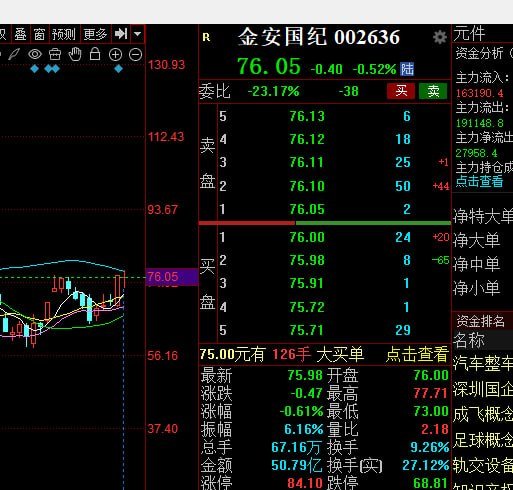Click the single blue diamond marker below the eye icon
Viewport: 513px width, 490px height.
(x=34, y=69)
